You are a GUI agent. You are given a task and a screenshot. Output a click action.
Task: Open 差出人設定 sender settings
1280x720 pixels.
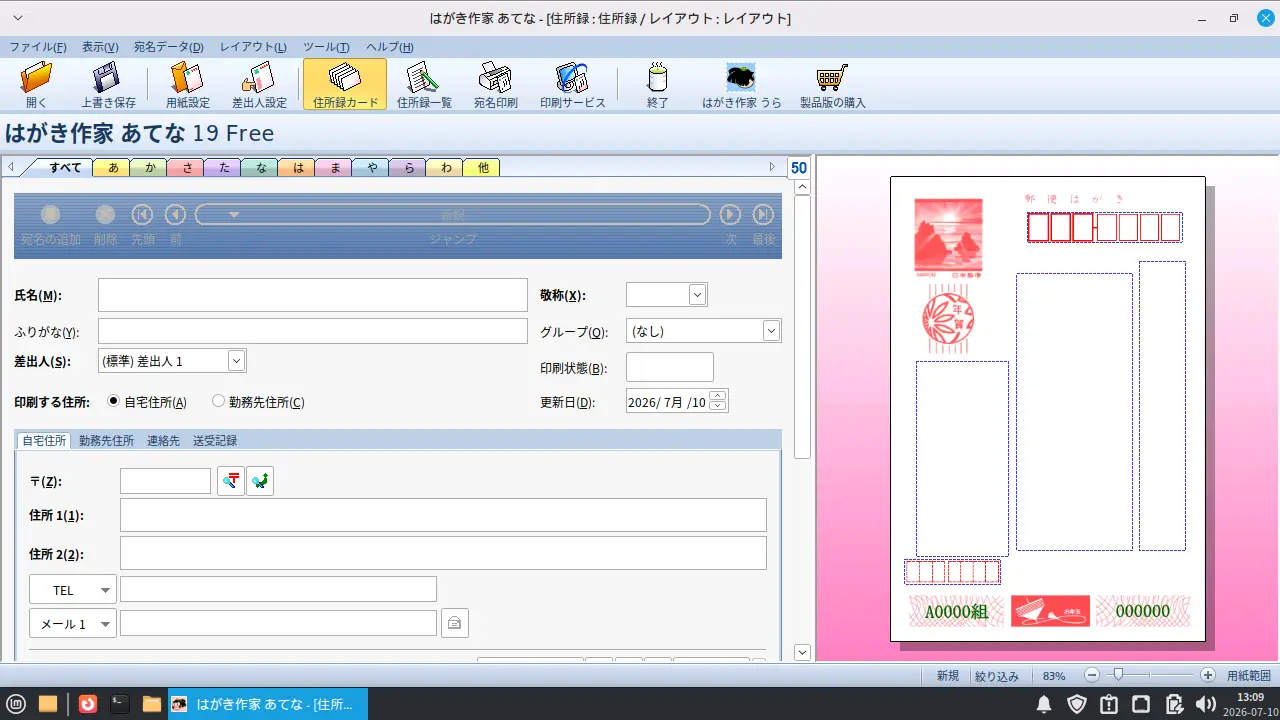coord(259,85)
